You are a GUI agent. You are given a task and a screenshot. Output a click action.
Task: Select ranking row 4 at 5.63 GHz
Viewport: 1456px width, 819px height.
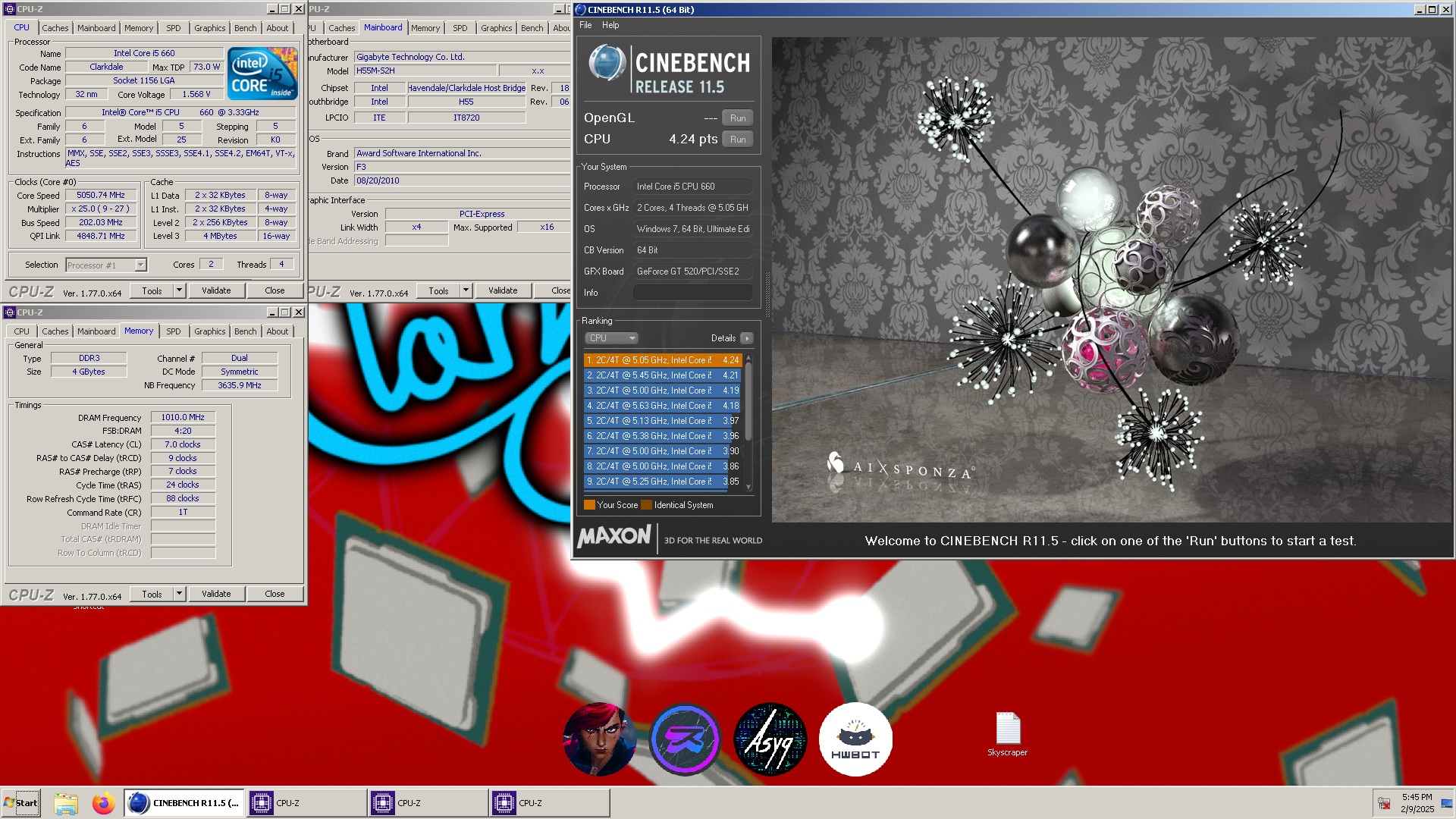click(662, 406)
